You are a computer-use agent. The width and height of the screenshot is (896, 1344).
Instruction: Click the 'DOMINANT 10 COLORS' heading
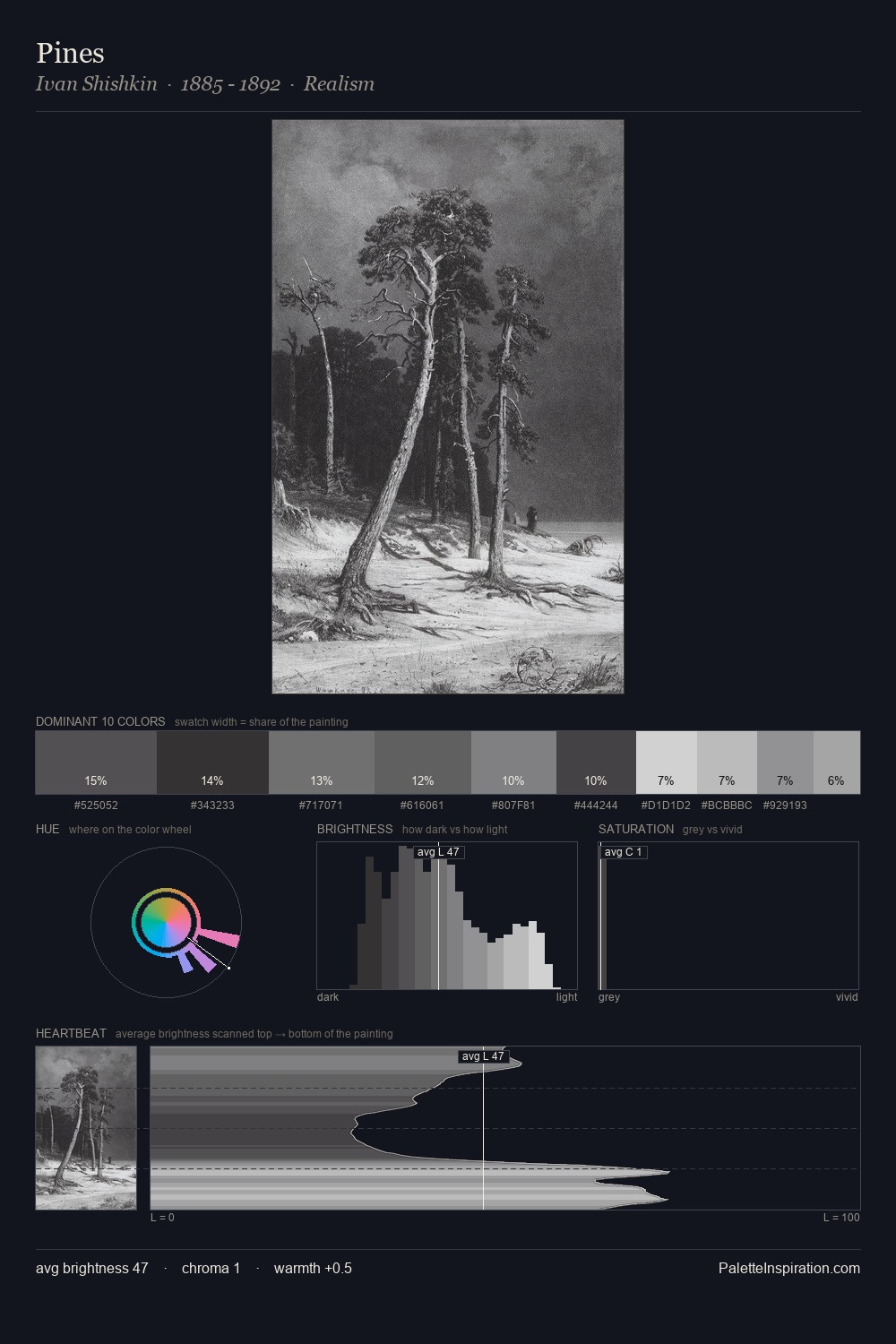click(100, 721)
